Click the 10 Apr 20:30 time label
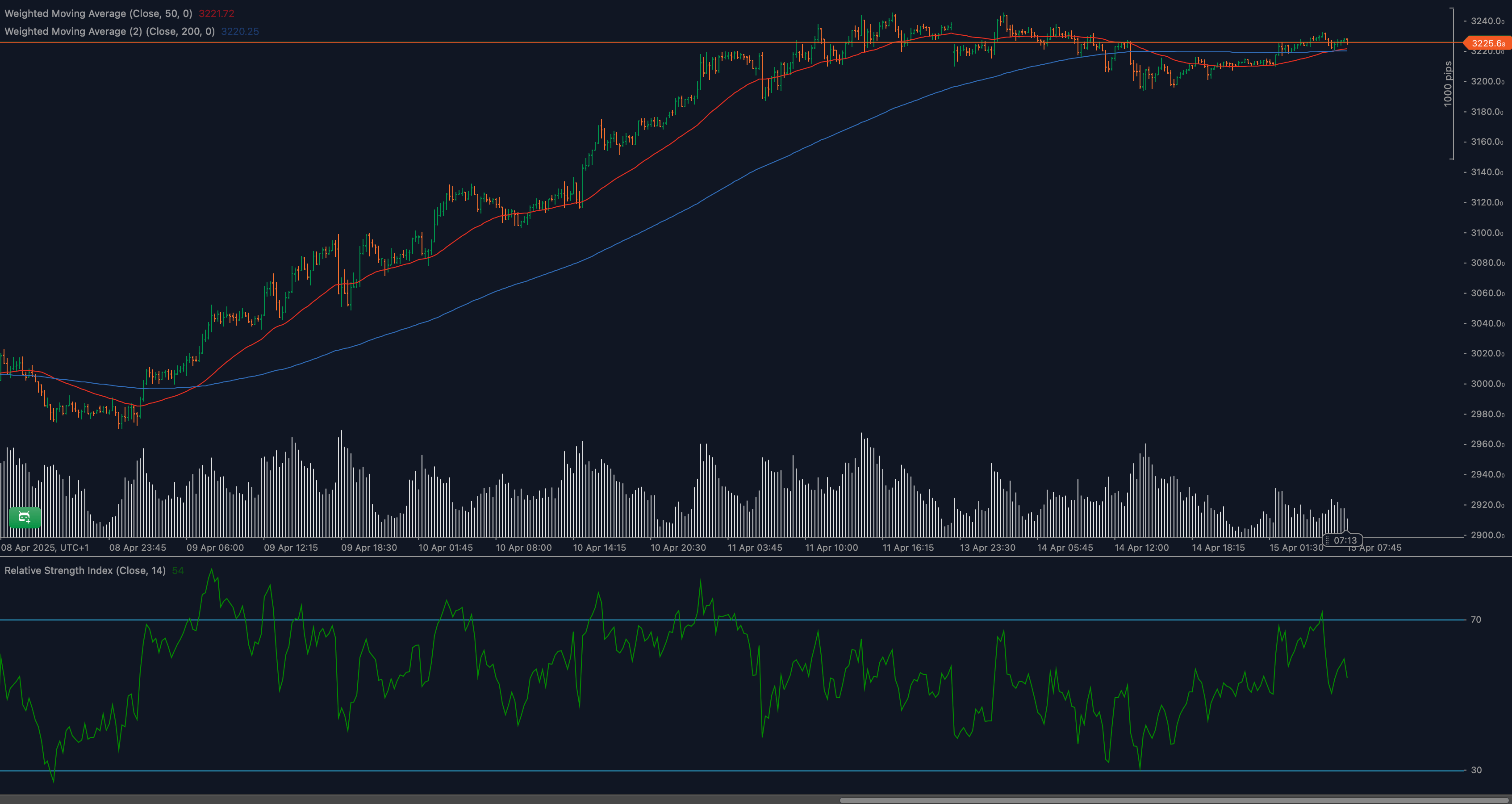This screenshot has width=1512, height=804. pyautogui.click(x=678, y=547)
